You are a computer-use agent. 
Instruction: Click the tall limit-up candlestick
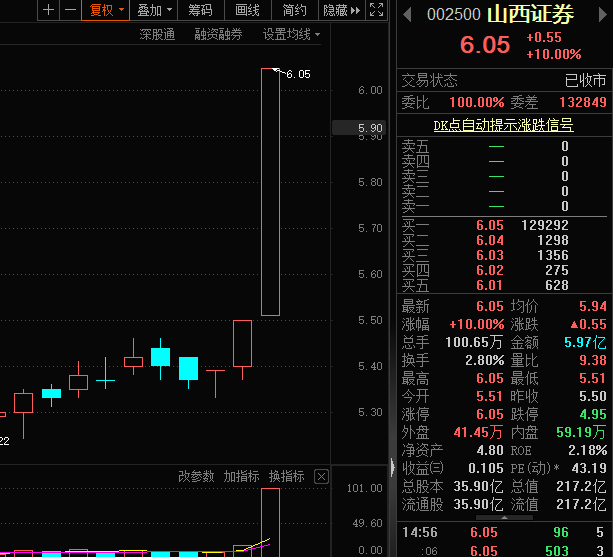(271, 192)
